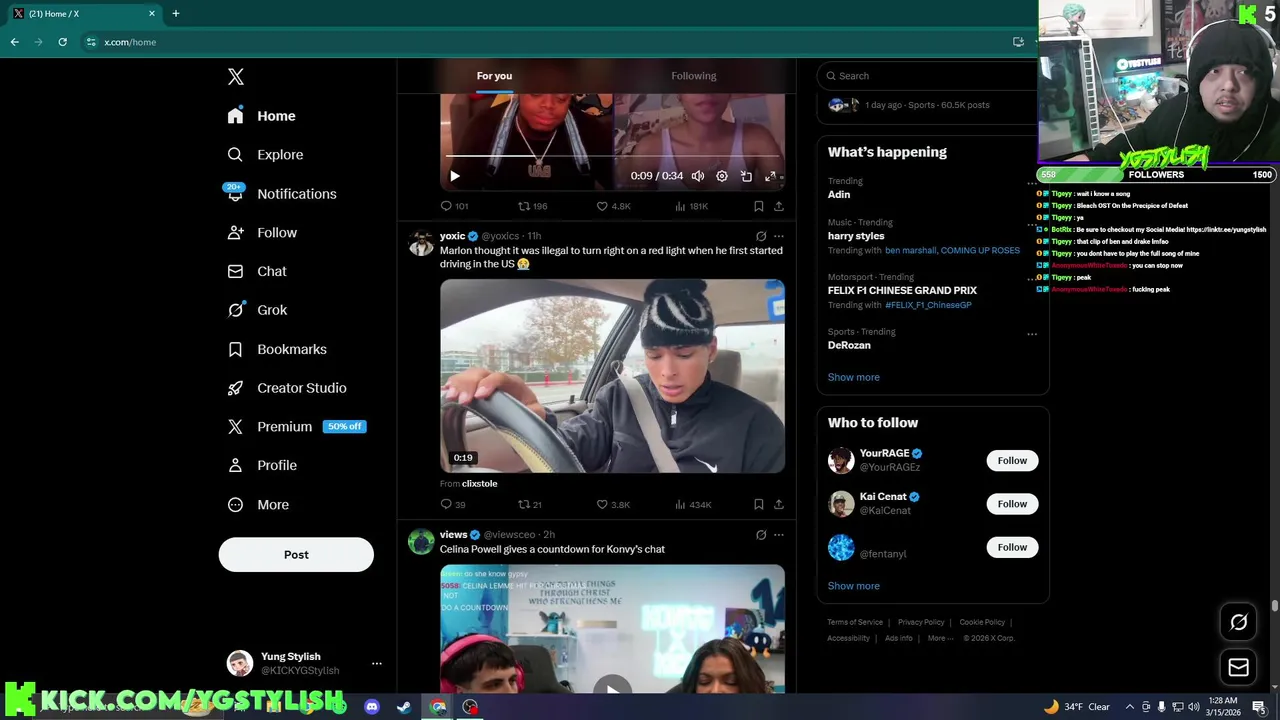This screenshot has height=720, width=1280.
Task: Open the More menu in the sidebar
Action: 258,505
